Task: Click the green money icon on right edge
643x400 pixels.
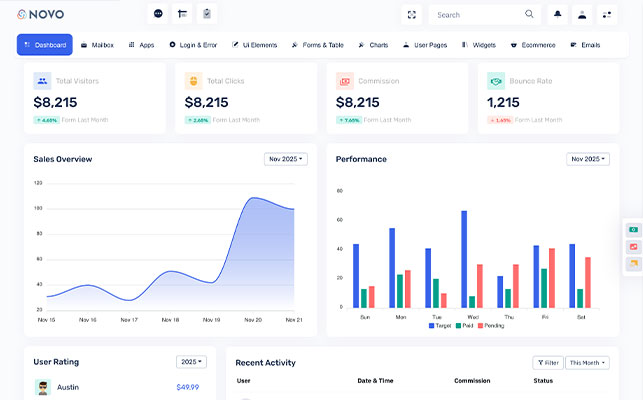Action: point(633,230)
